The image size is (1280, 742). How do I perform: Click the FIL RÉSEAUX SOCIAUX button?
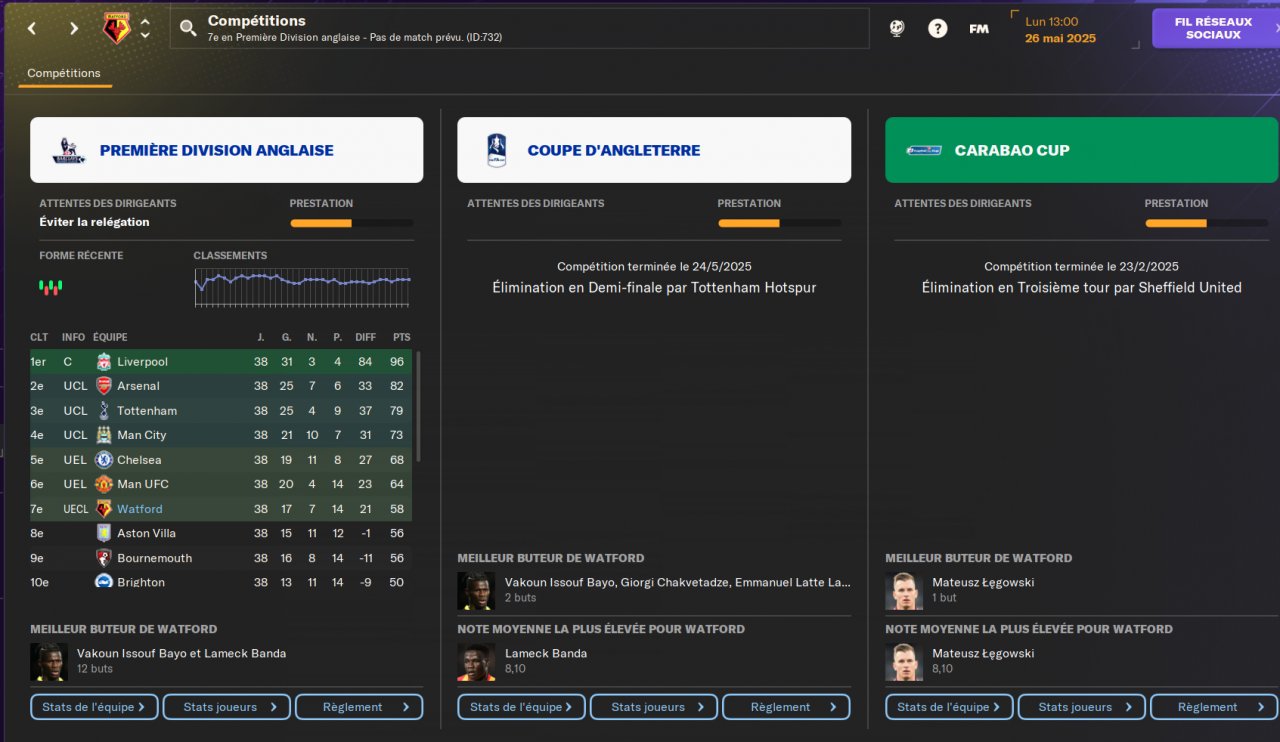1214,28
